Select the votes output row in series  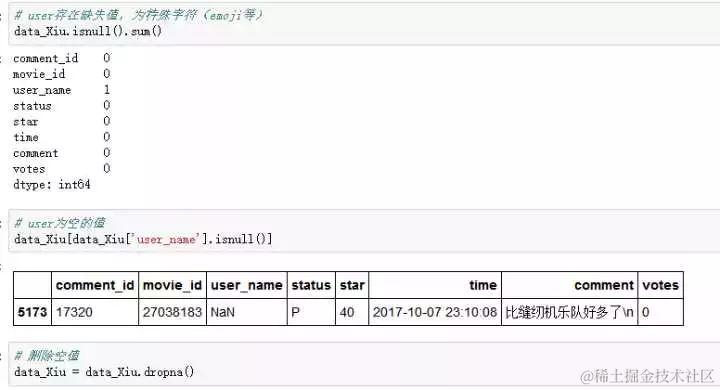click(x=62, y=169)
